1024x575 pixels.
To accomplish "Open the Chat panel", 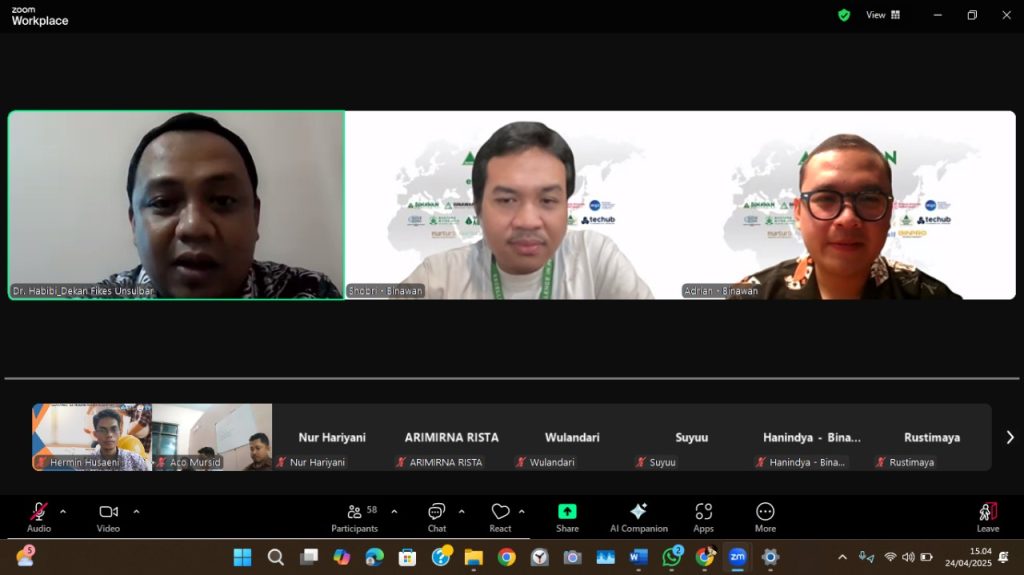I will 437,516.
